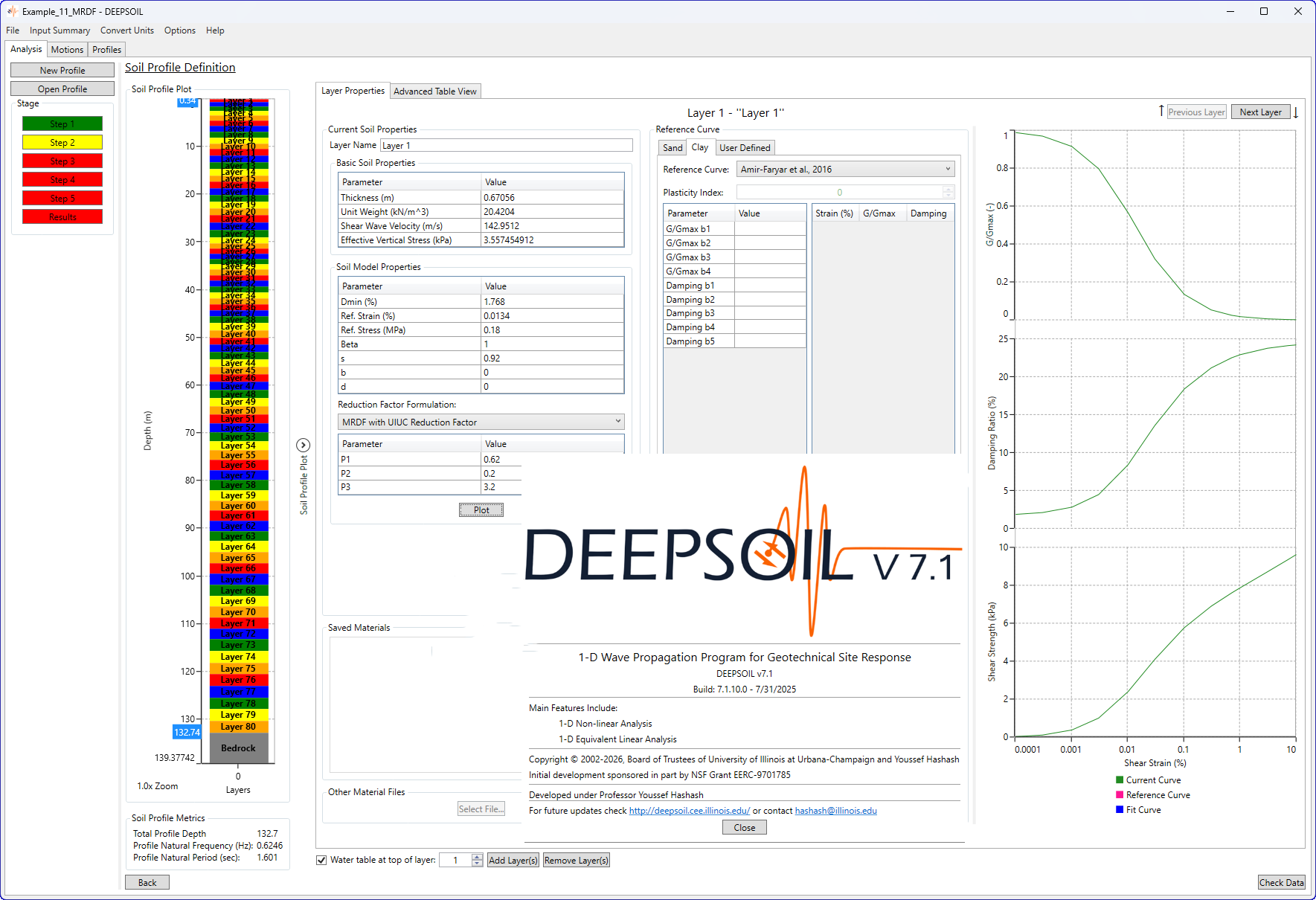Select the Sand reference curve tab
The height and width of the screenshot is (900, 1316).
(x=673, y=148)
